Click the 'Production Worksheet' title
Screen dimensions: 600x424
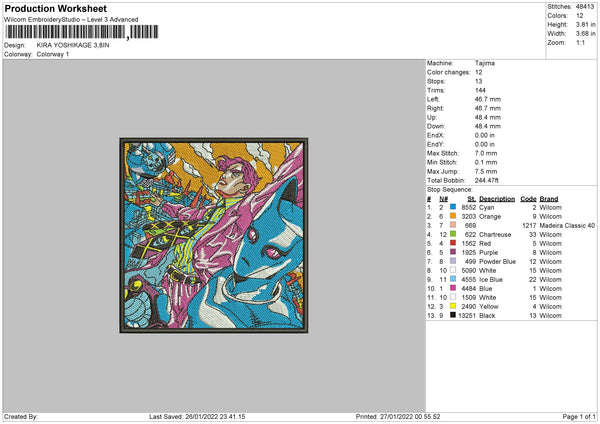[x=55, y=8]
